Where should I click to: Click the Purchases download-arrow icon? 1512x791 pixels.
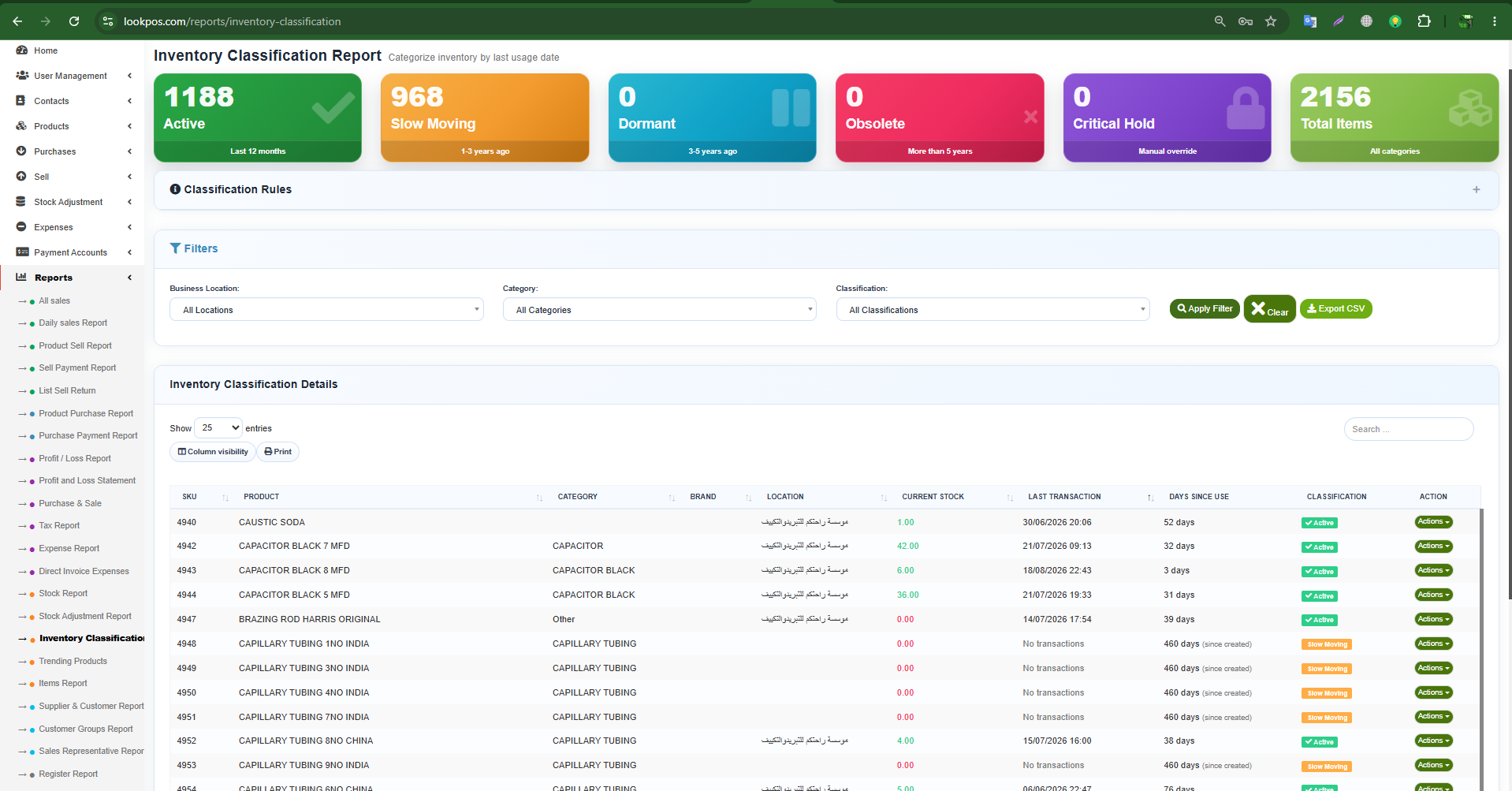point(21,151)
